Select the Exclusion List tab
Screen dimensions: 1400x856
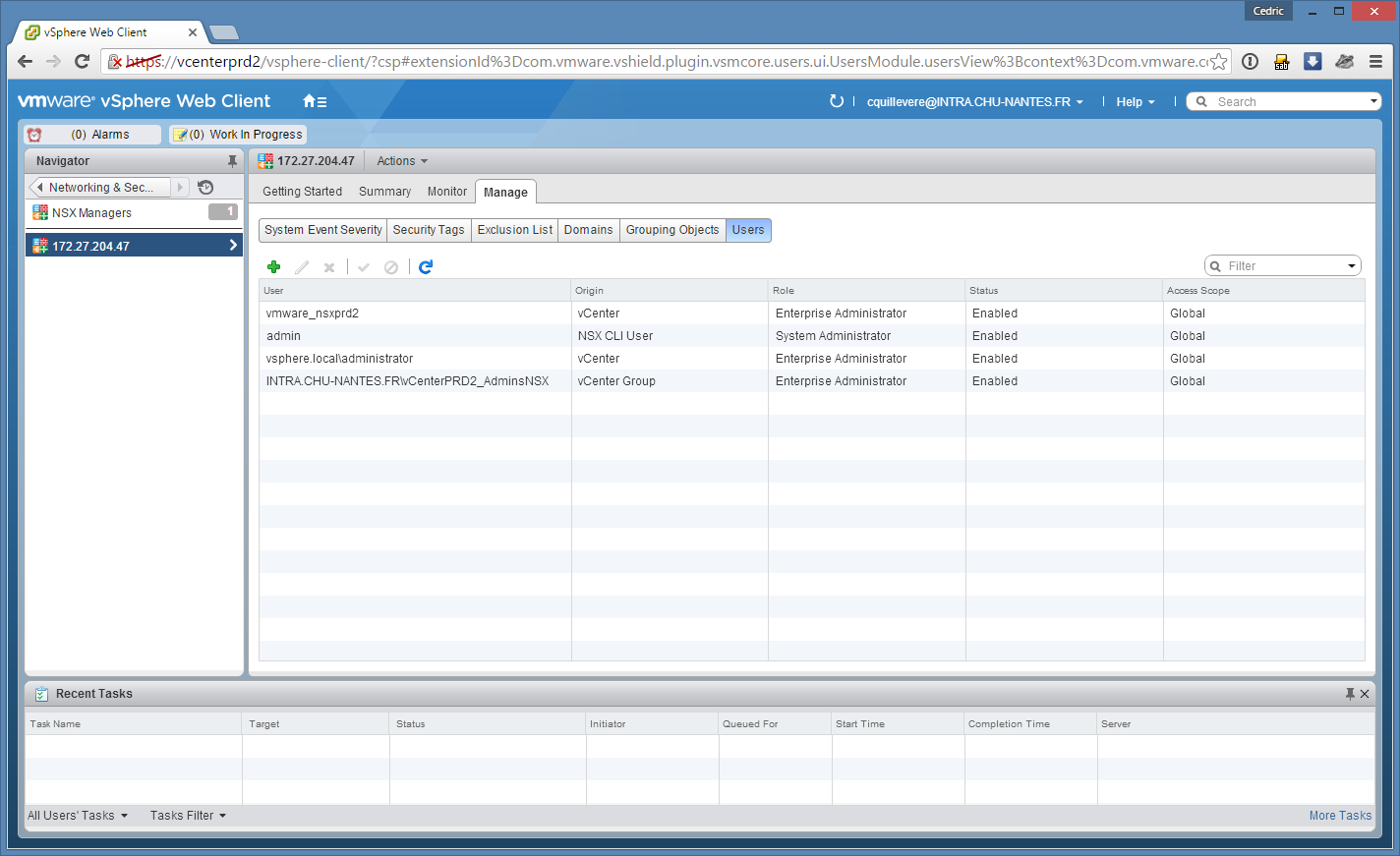click(515, 230)
